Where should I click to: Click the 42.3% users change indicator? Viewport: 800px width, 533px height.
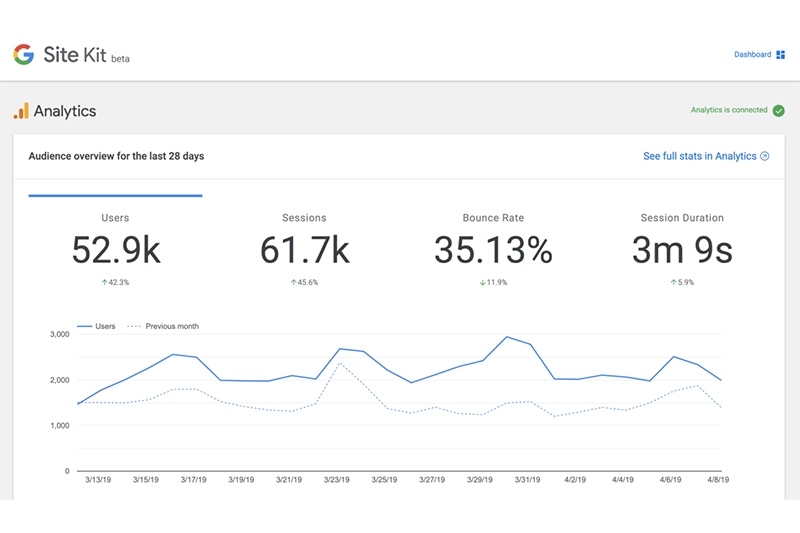[115, 282]
